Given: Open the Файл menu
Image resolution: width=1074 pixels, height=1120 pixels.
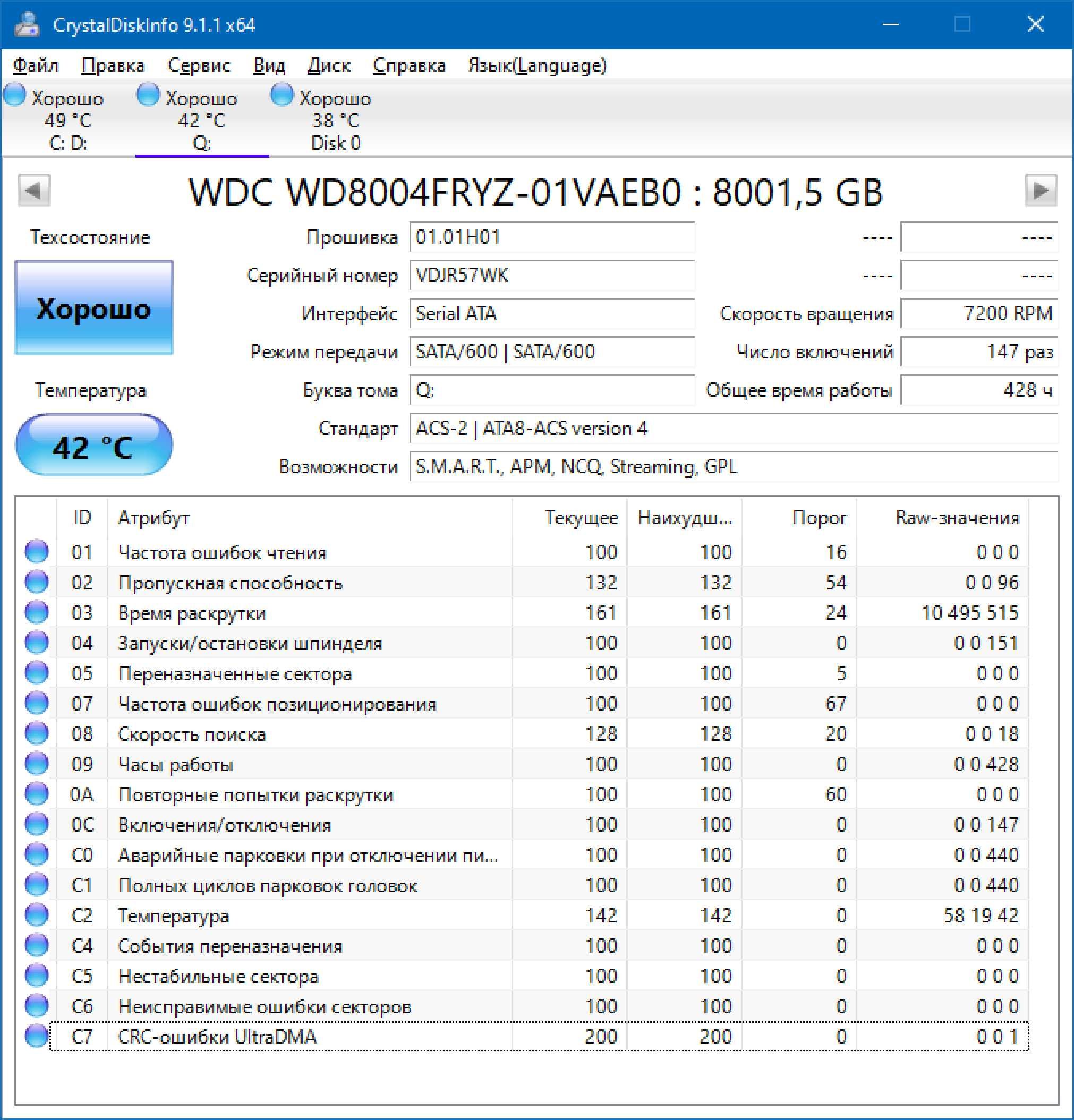Looking at the screenshot, I should pyautogui.click(x=36, y=65).
